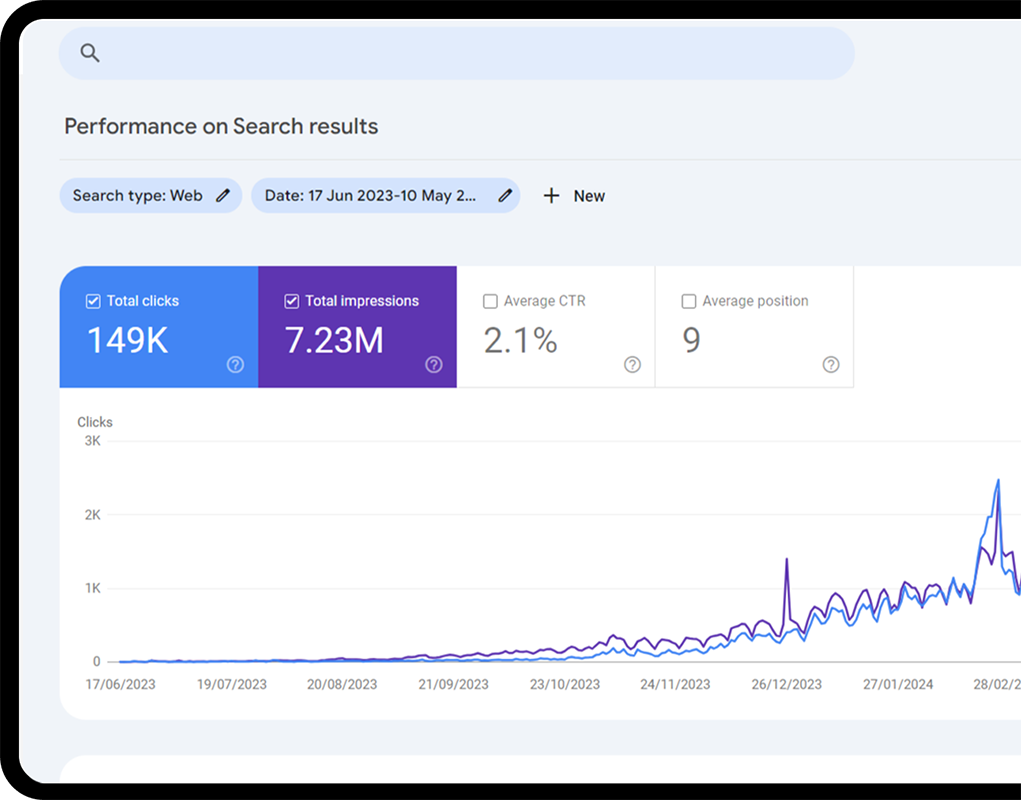The width and height of the screenshot is (1021, 800).
Task: Open the help tooltip on Total impressions card
Action: click(x=433, y=365)
